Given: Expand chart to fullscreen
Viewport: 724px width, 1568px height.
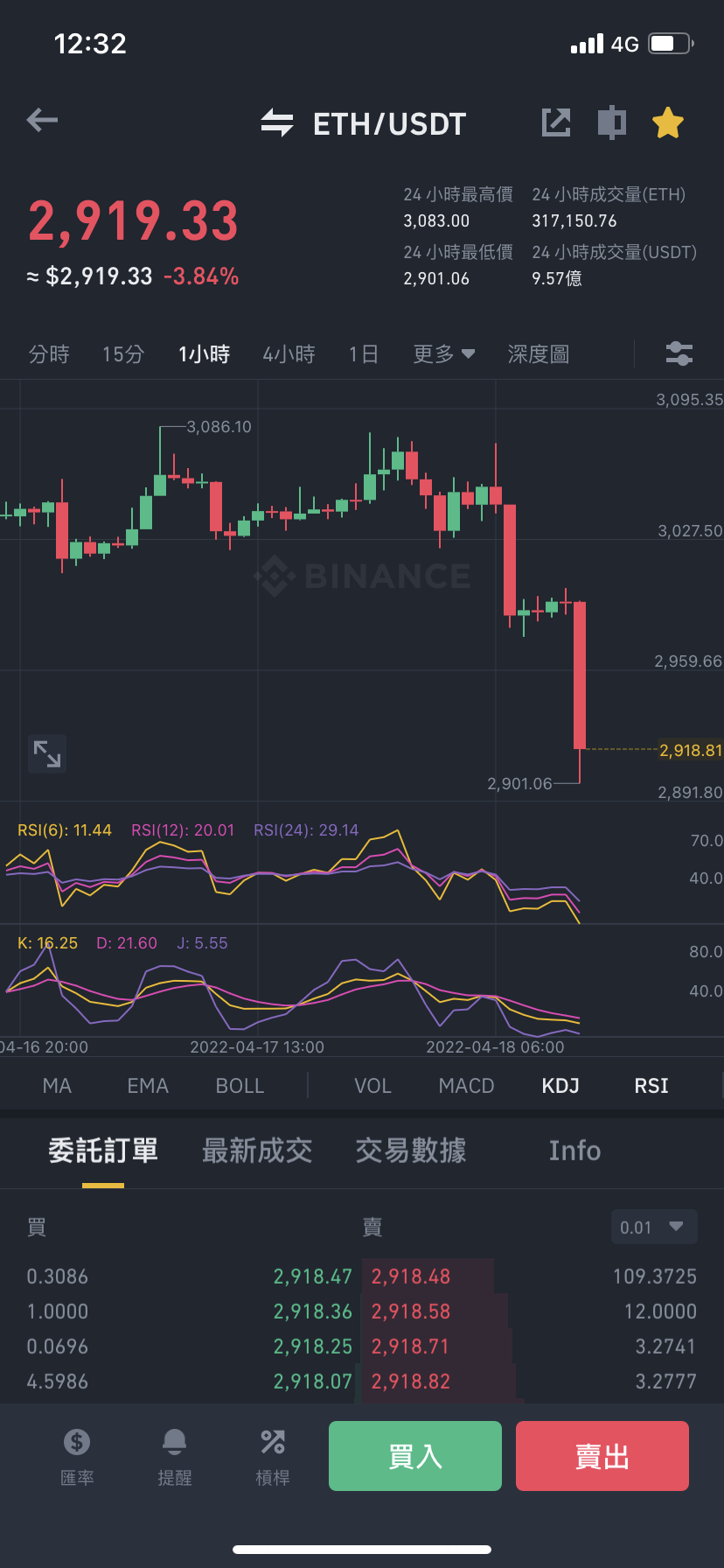Looking at the screenshot, I should point(47,753).
